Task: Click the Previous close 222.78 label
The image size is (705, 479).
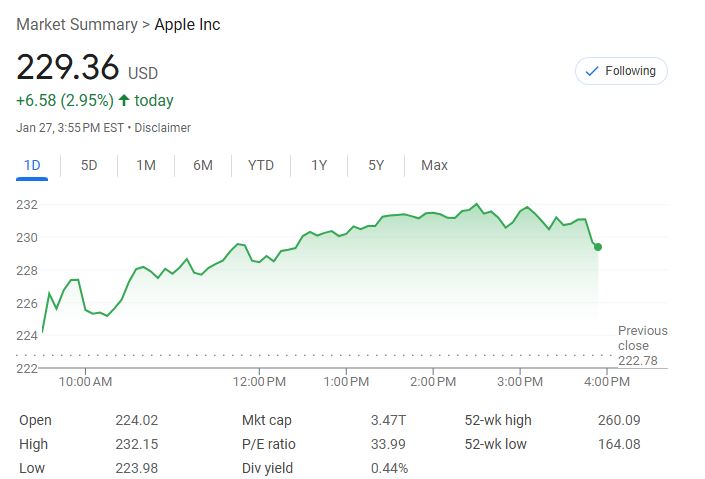Action: coord(642,346)
